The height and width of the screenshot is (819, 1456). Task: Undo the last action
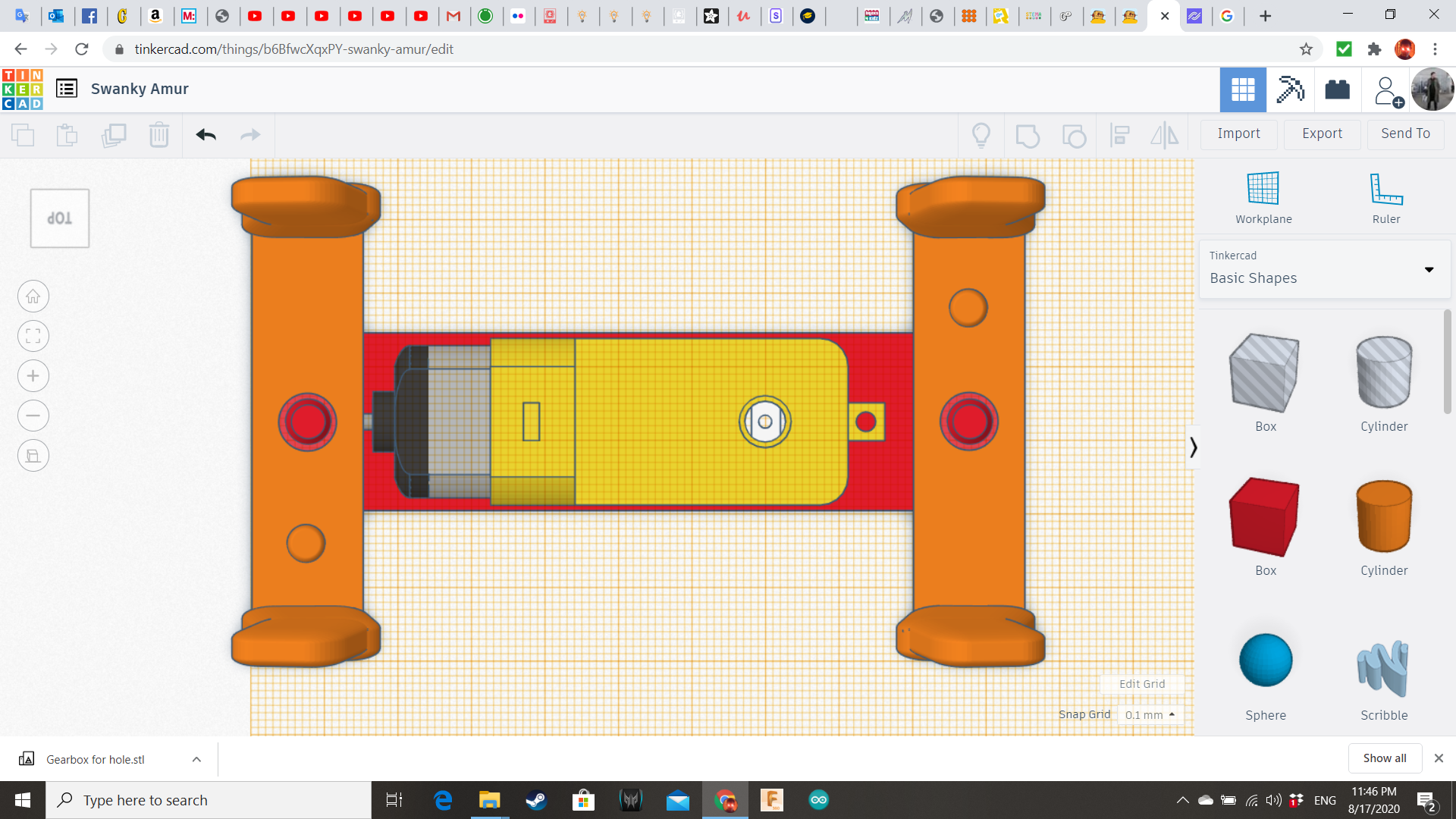click(x=206, y=135)
